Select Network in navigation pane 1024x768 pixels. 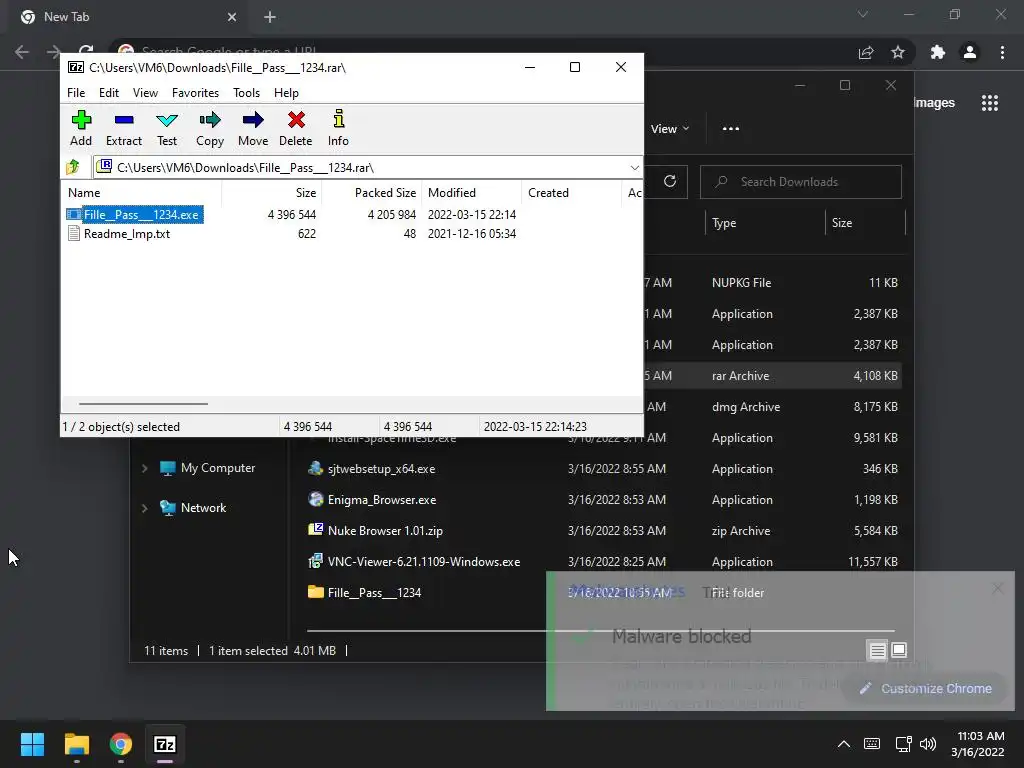(x=193, y=507)
